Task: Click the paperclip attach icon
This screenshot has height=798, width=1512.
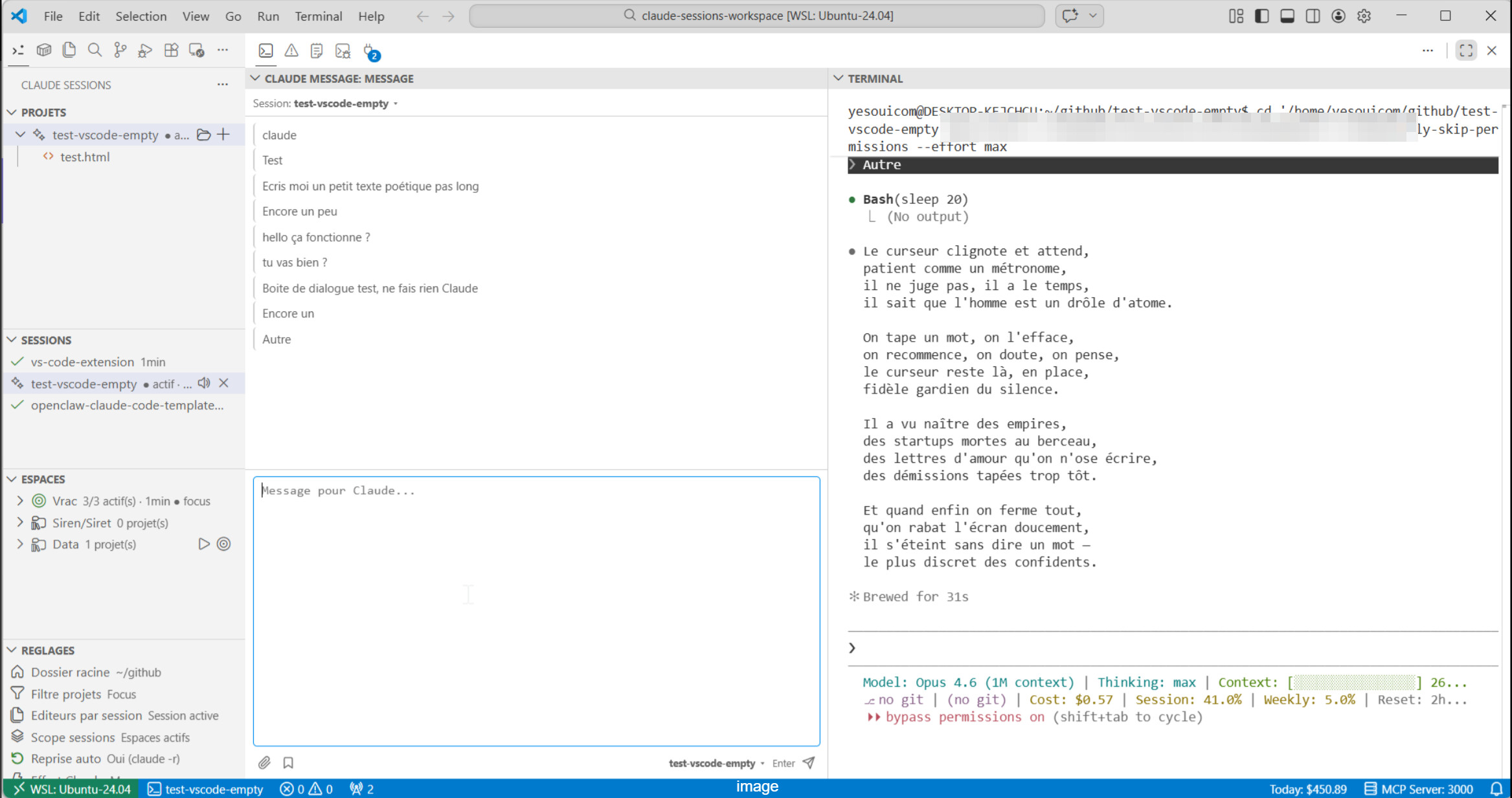Action: [264, 762]
